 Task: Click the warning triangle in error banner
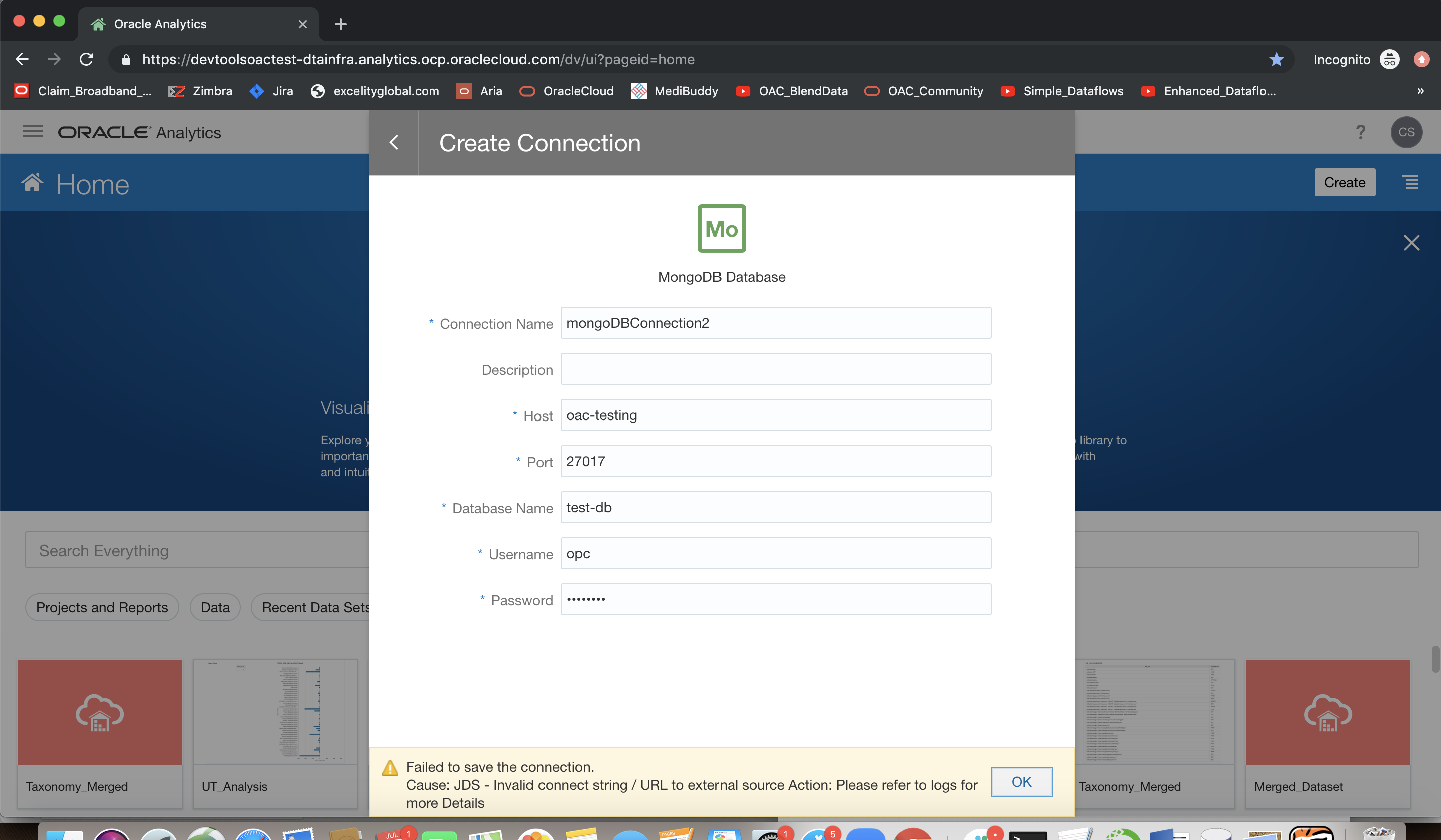[390, 767]
